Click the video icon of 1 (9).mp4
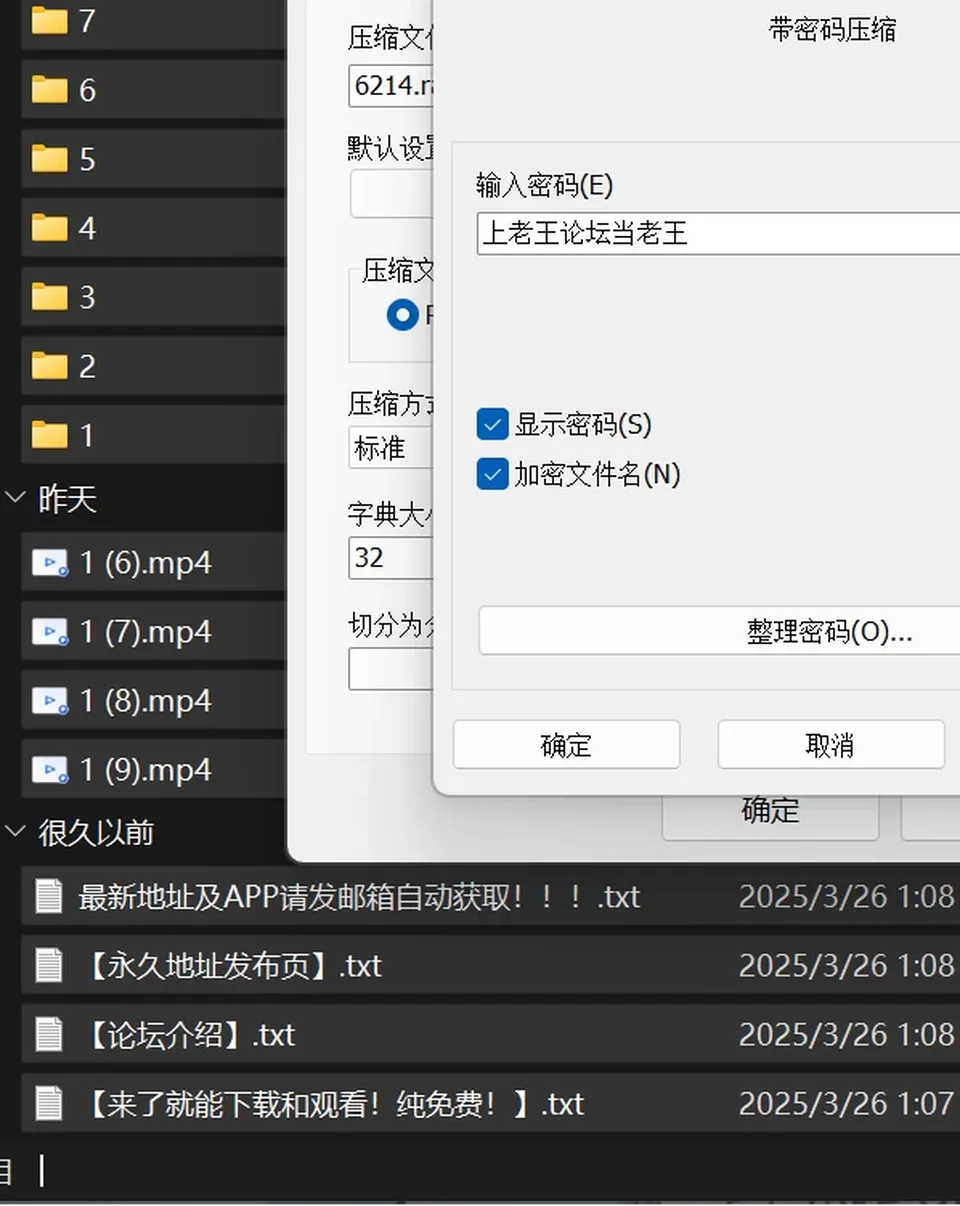This screenshot has width=960, height=1206. click(50, 771)
